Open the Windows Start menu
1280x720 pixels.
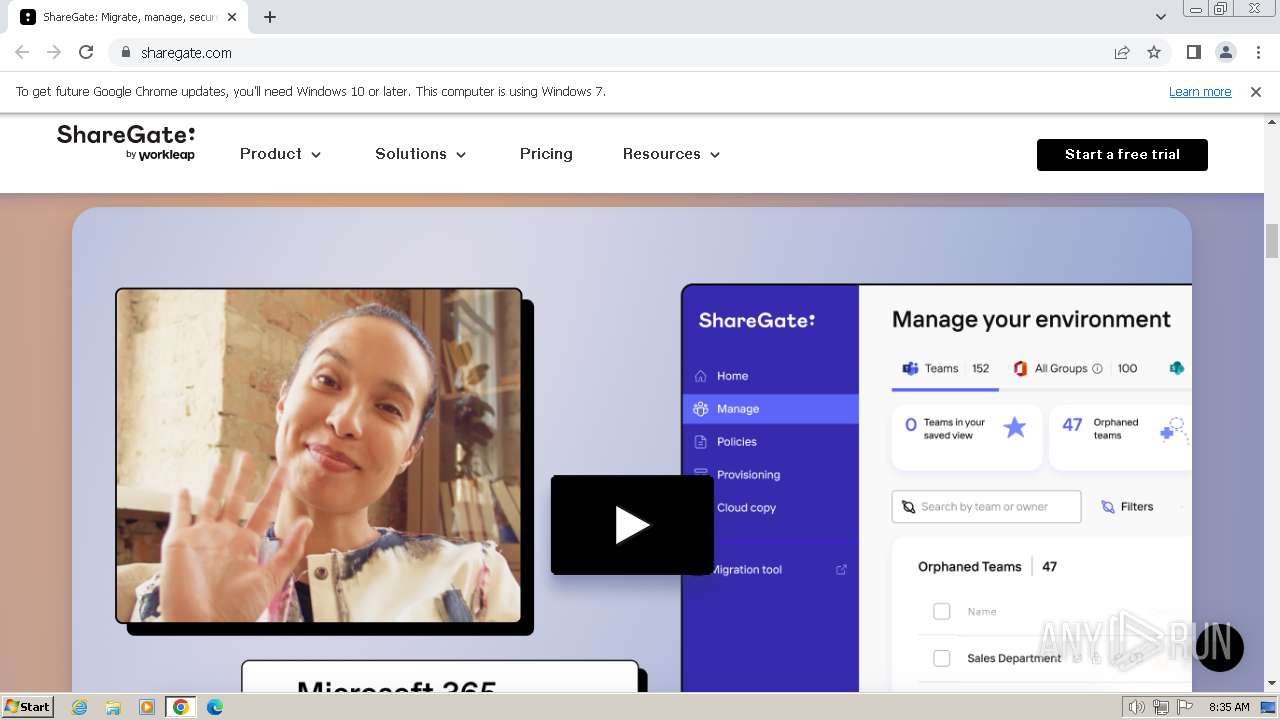(x=27, y=706)
